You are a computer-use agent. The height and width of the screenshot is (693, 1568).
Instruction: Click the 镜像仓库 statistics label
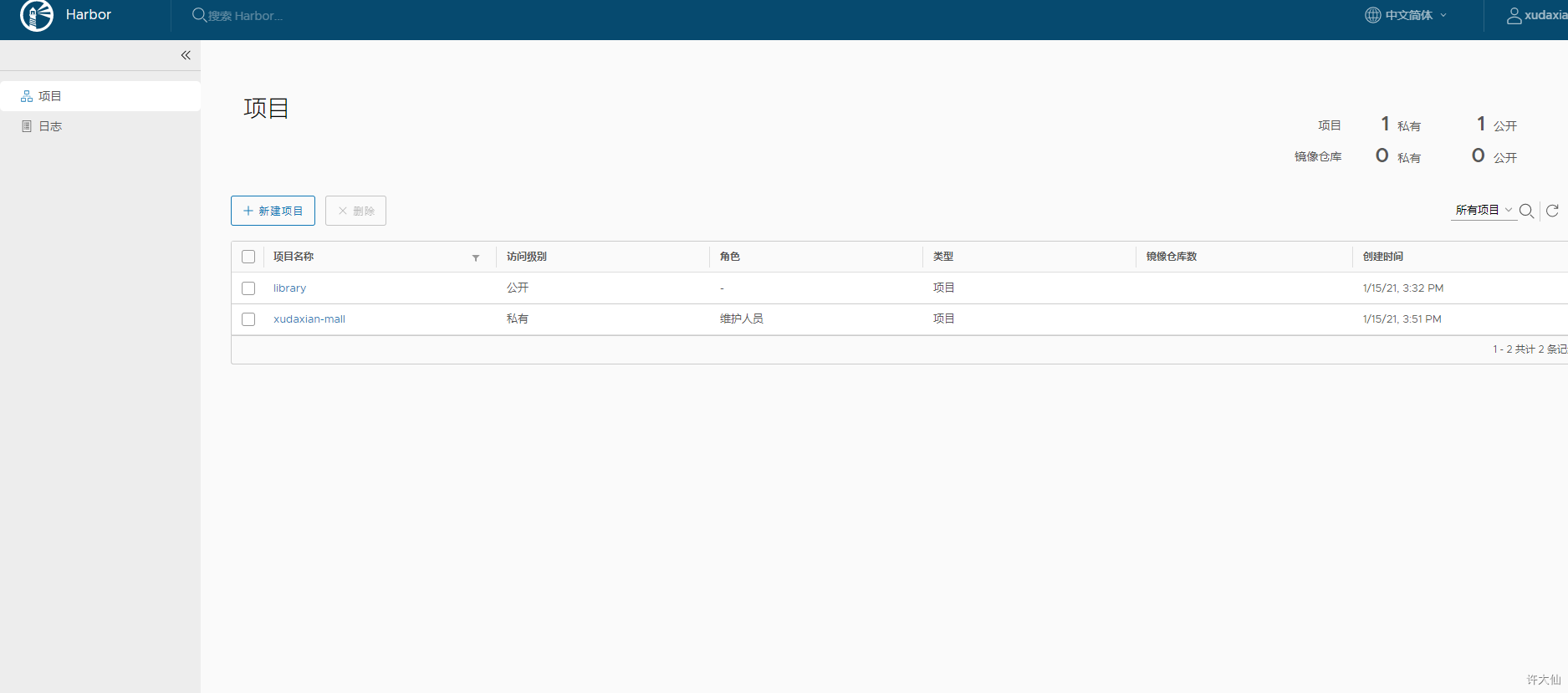click(1318, 156)
